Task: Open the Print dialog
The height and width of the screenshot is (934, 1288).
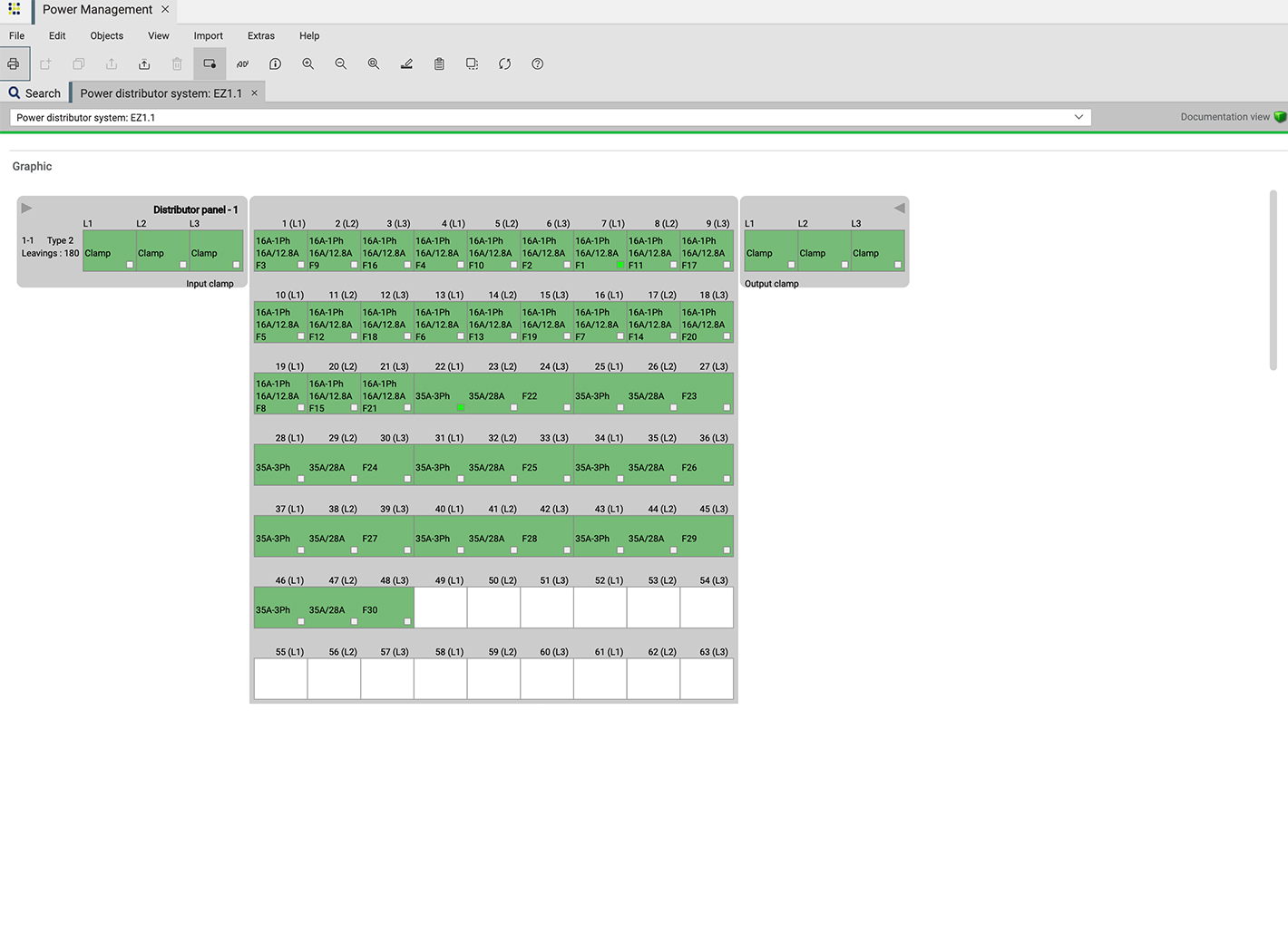Action: [13, 63]
